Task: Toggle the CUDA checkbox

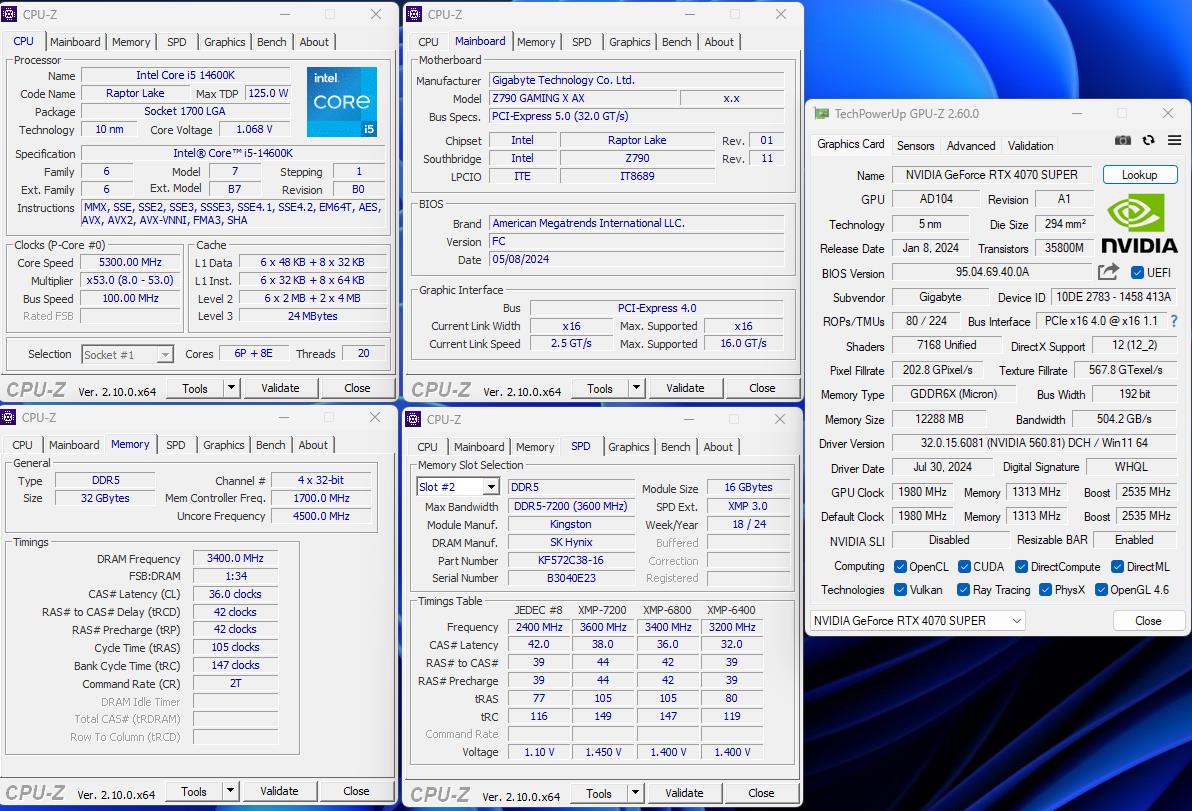Action: click(964, 566)
